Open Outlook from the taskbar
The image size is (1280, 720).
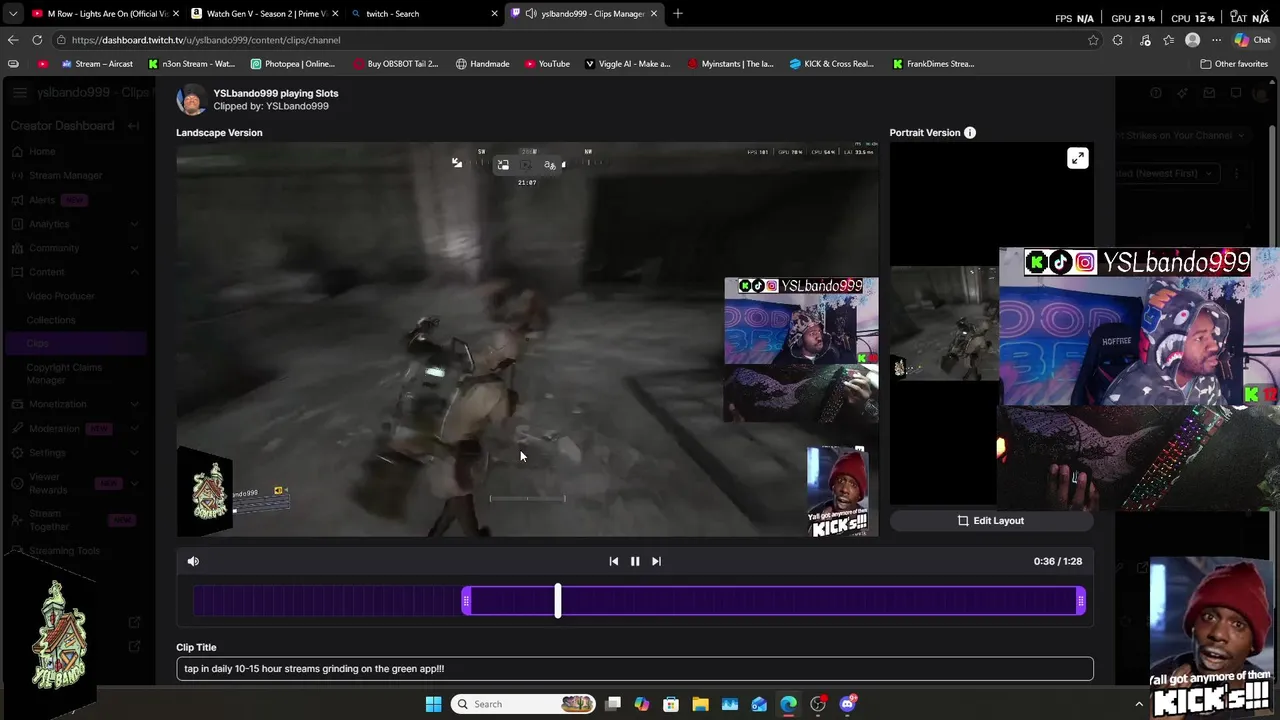click(x=759, y=704)
